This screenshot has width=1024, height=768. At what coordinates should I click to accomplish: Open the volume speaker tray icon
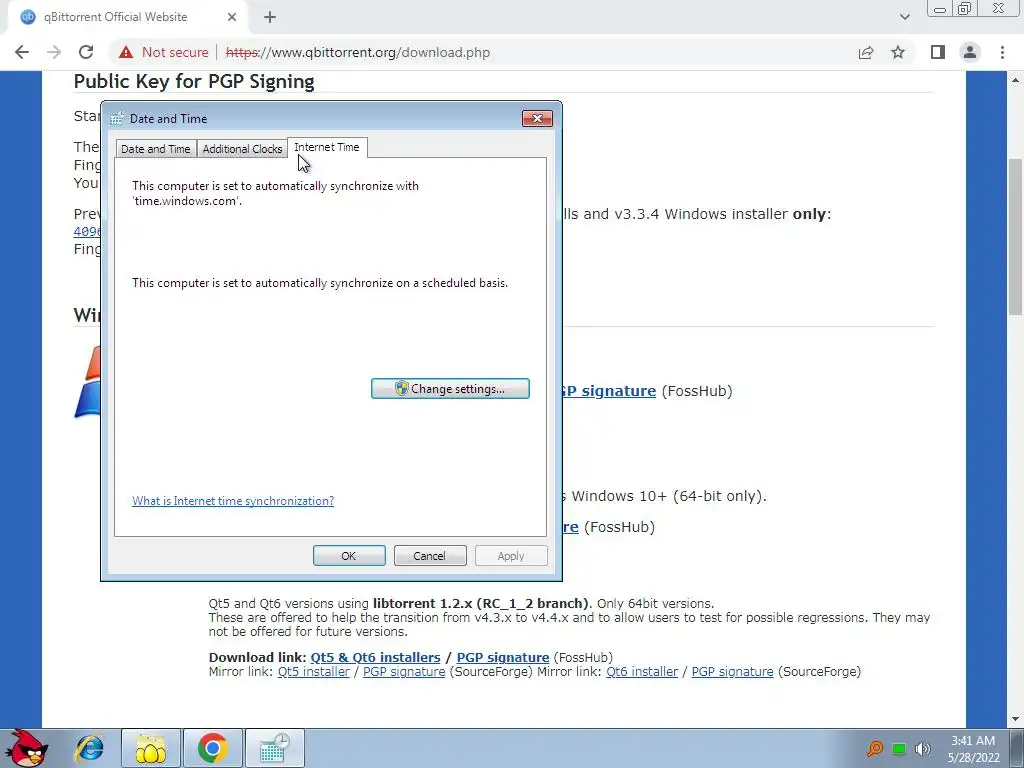923,749
